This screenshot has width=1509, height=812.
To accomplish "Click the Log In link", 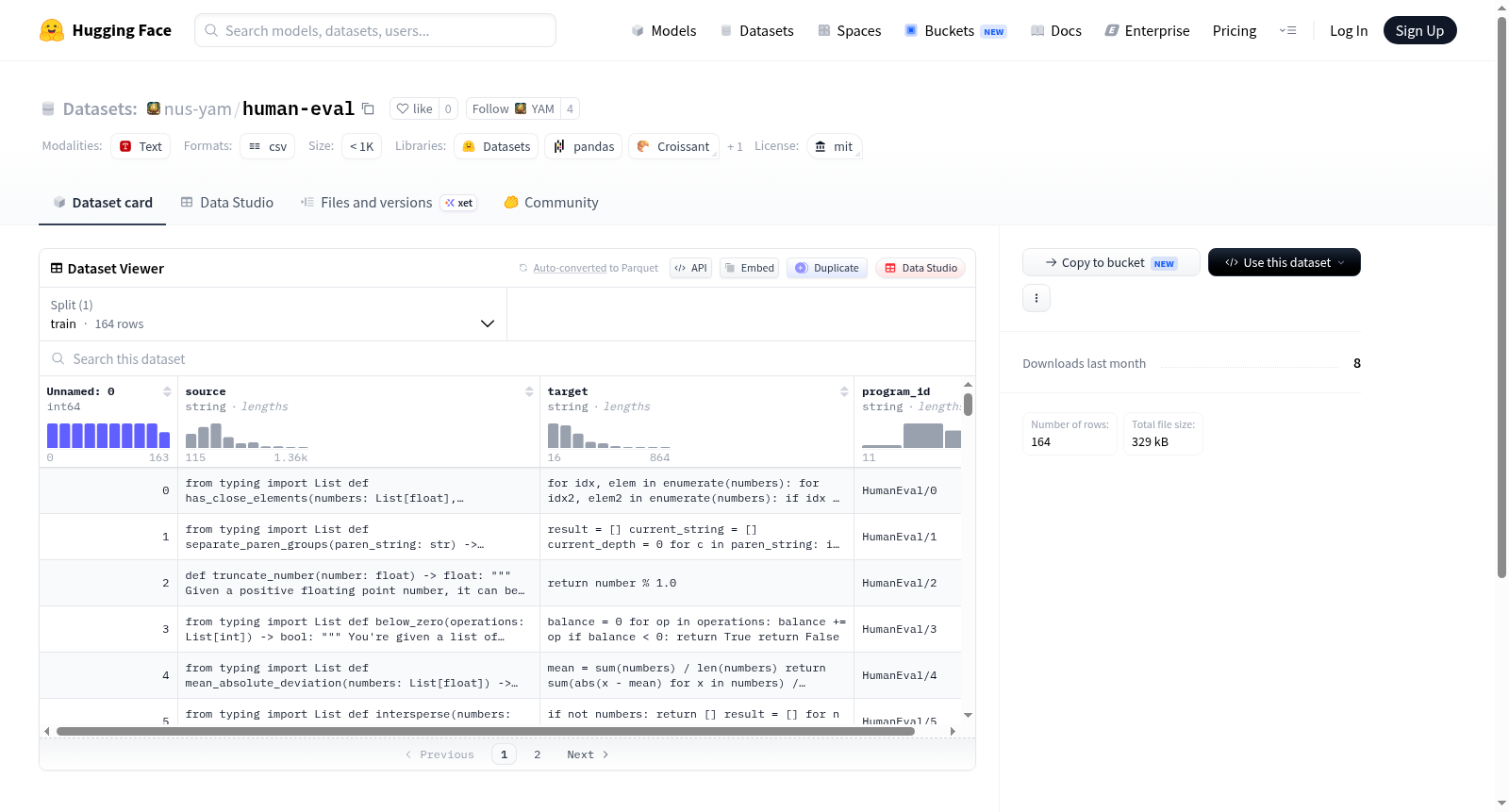I will [1349, 30].
